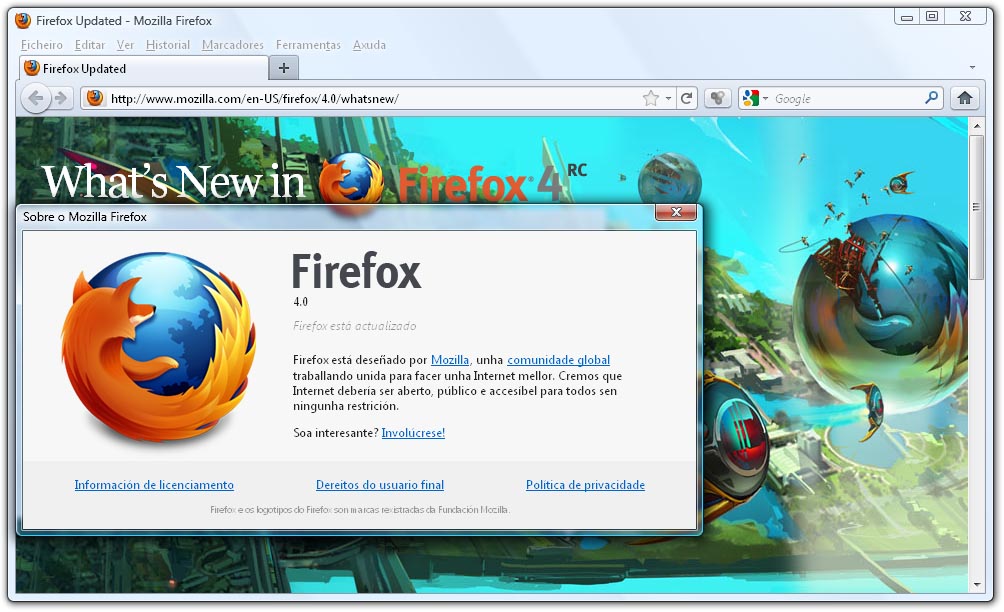Click the vertical scrollbar thumb

(x=976, y=207)
